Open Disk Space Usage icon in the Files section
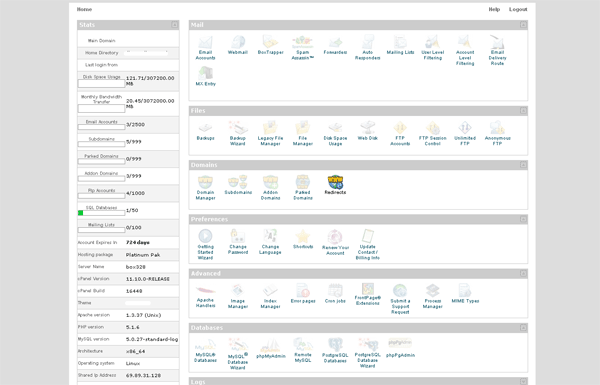This screenshot has width=600, height=385. coord(335,134)
